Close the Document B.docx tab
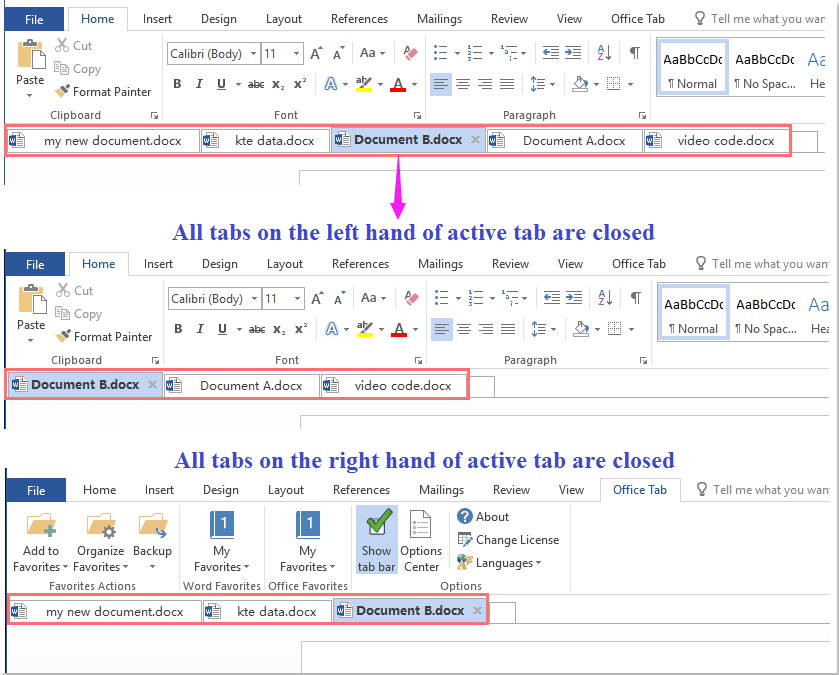839x675 pixels. [x=475, y=140]
